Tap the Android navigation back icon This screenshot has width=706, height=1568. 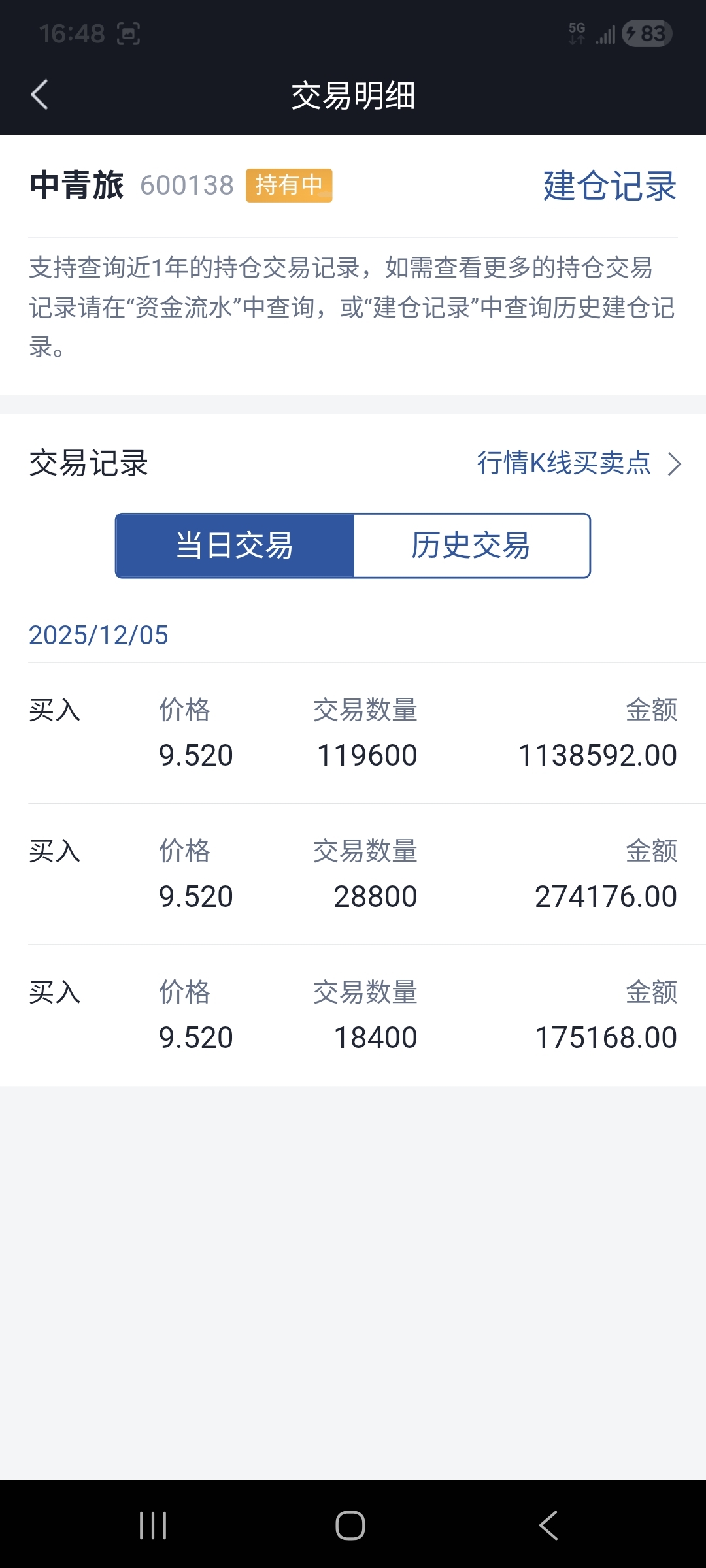[x=548, y=1526]
